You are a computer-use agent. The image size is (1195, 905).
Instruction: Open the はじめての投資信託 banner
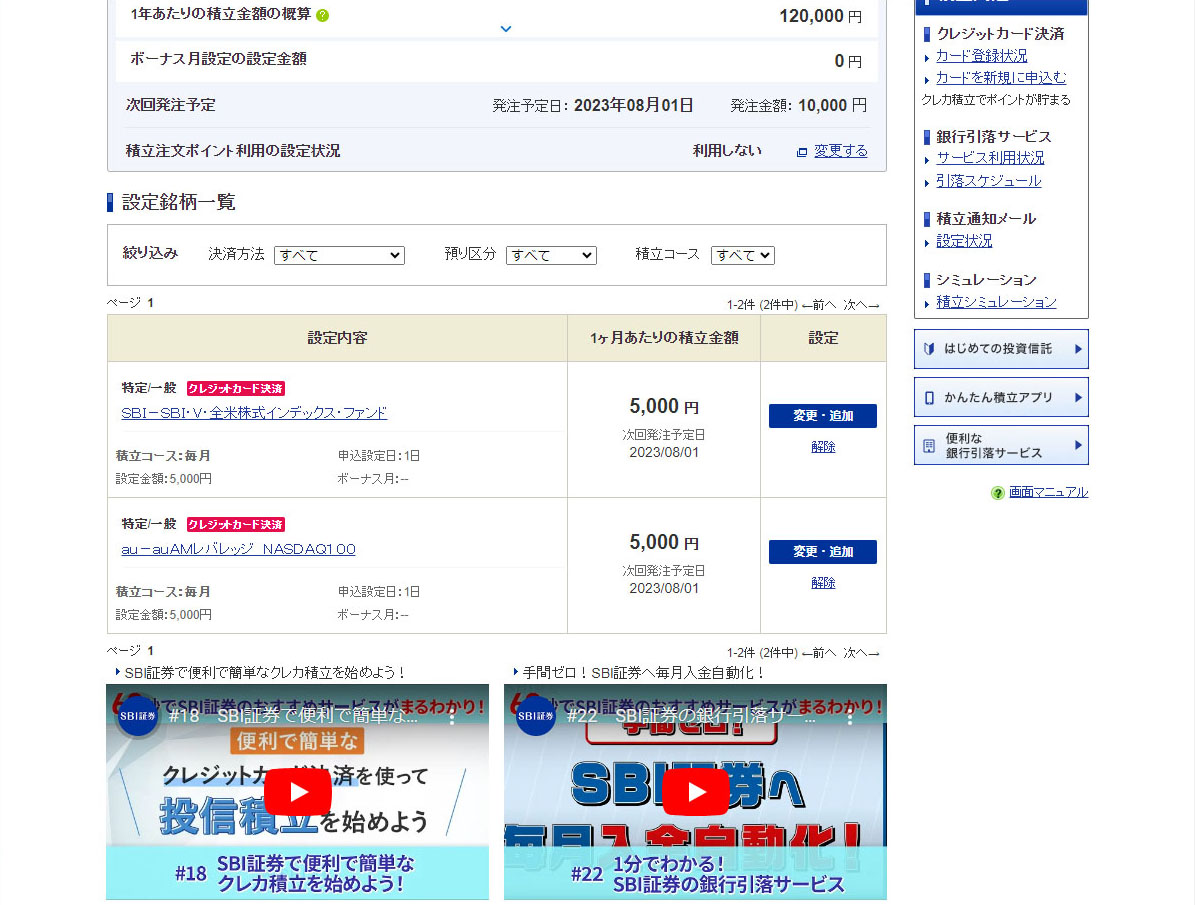1000,349
